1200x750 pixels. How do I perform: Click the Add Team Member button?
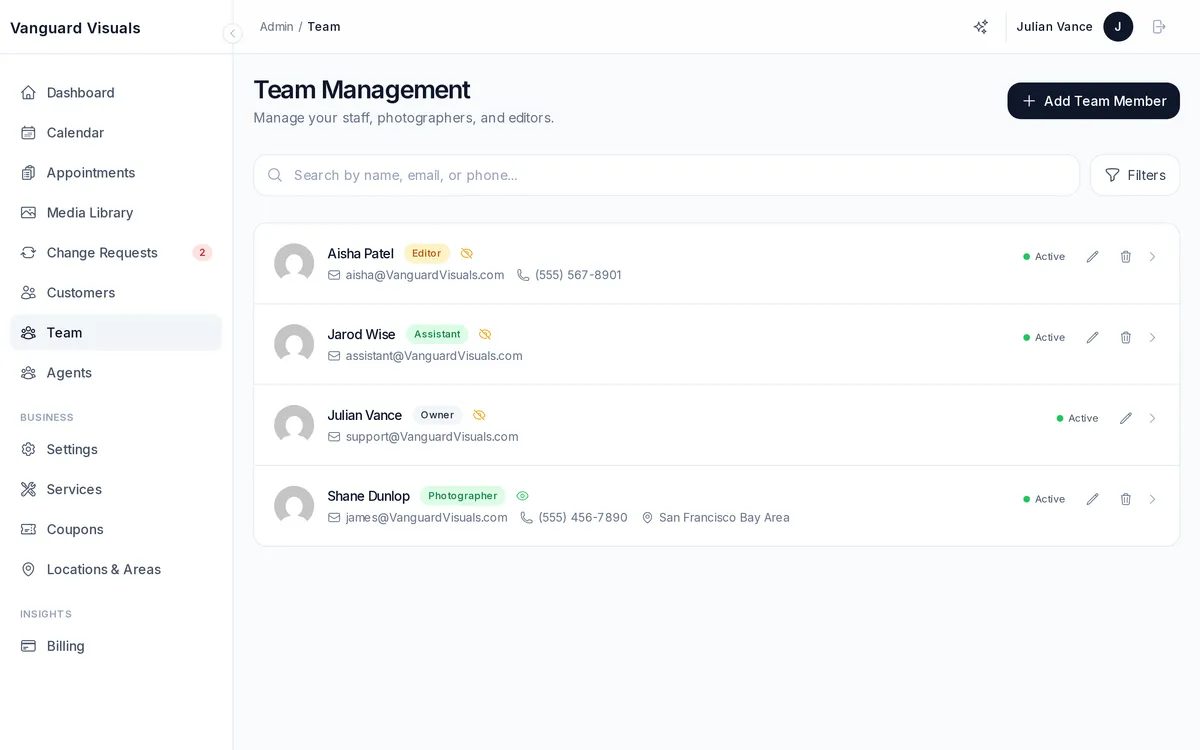click(1093, 101)
